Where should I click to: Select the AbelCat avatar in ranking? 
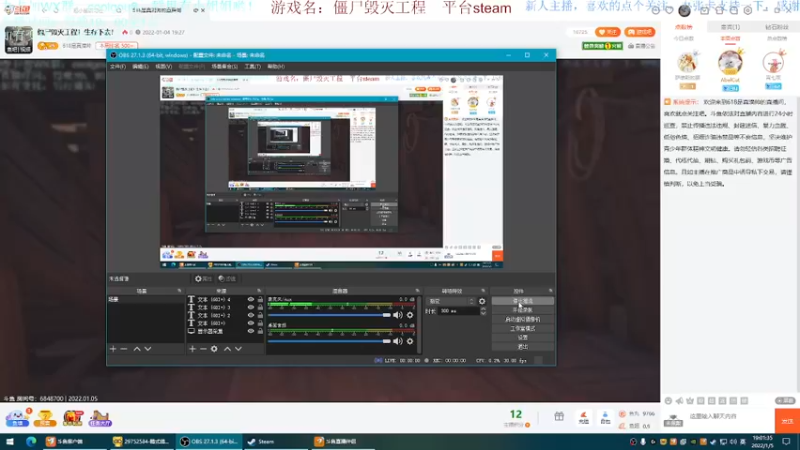coord(730,62)
